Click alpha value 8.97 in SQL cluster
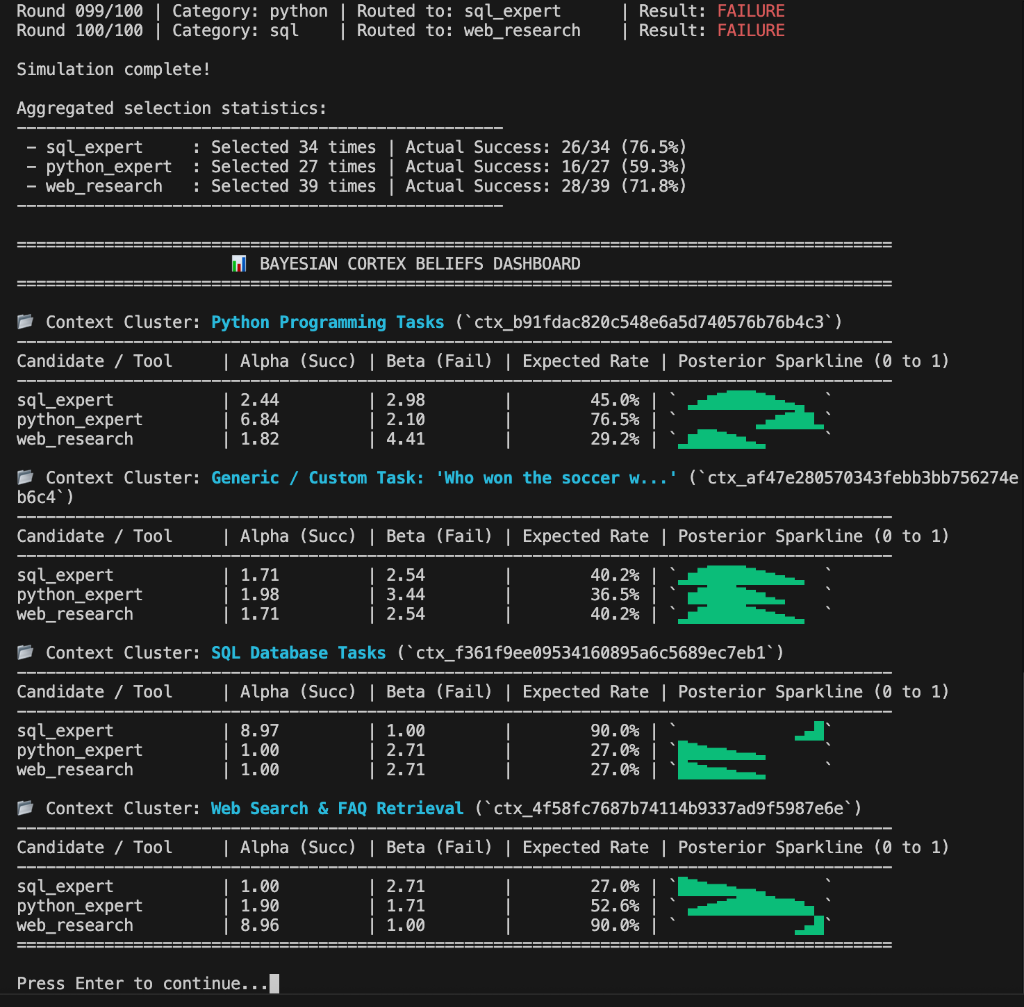 (x=259, y=731)
